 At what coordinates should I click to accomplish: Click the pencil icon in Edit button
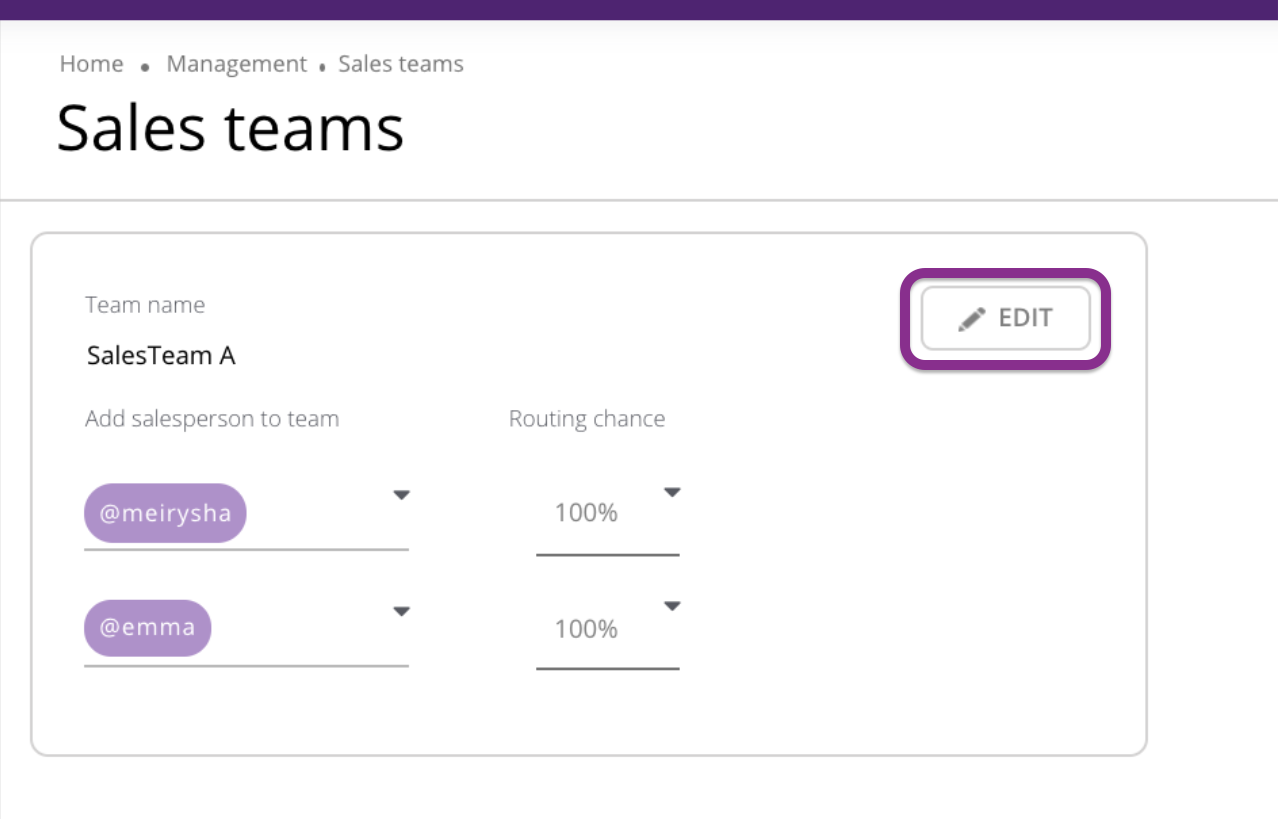(x=971, y=319)
